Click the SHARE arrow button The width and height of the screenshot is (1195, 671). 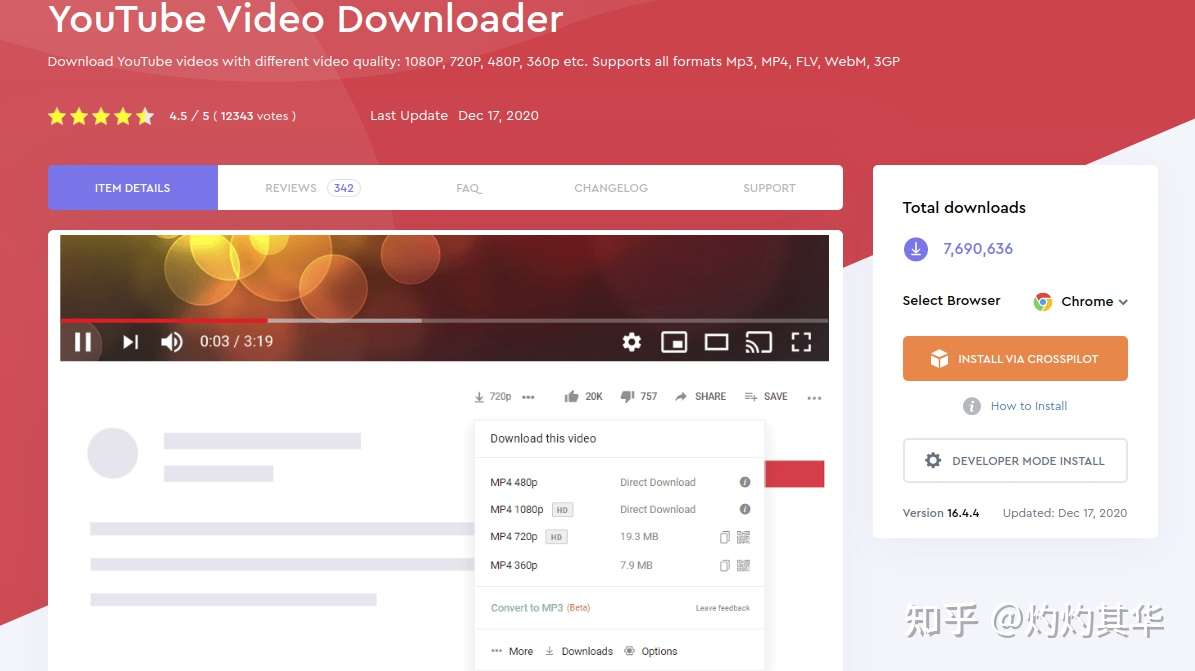[x=700, y=396]
